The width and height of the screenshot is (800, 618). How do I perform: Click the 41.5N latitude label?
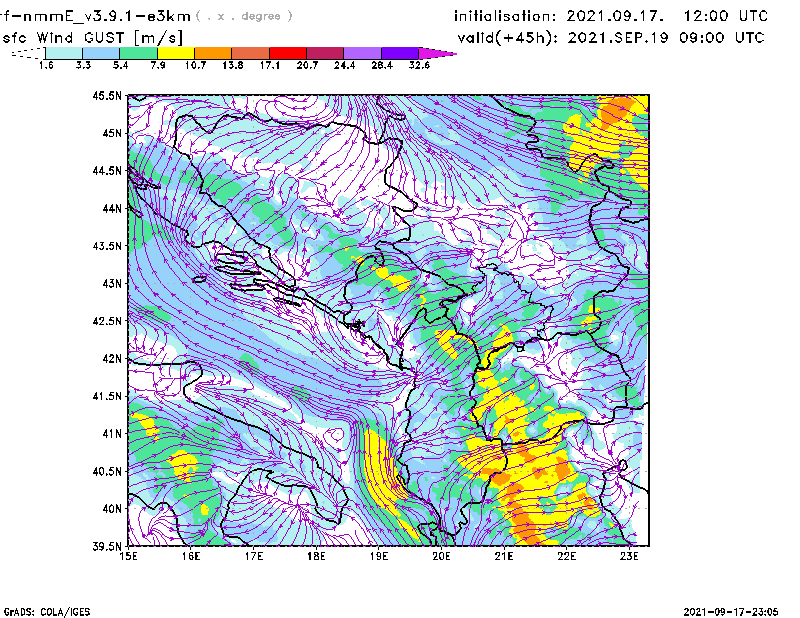coord(107,396)
